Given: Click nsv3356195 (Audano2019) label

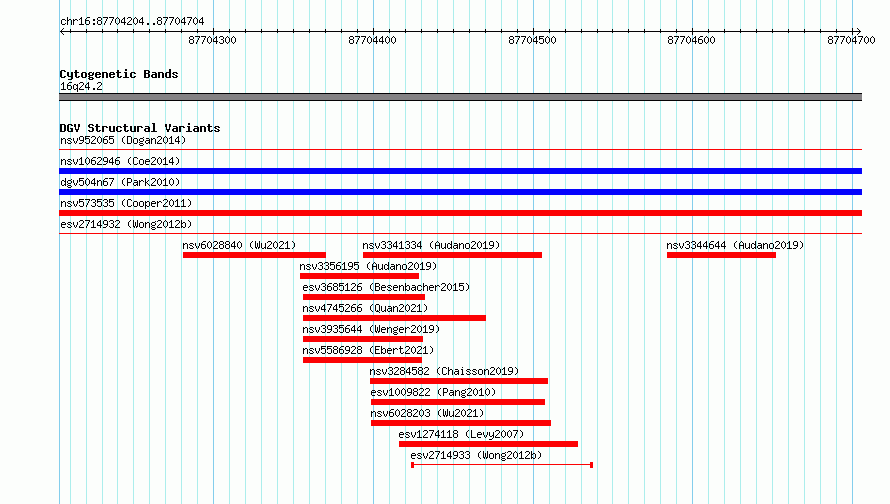Looking at the screenshot, I should tap(368, 266).
